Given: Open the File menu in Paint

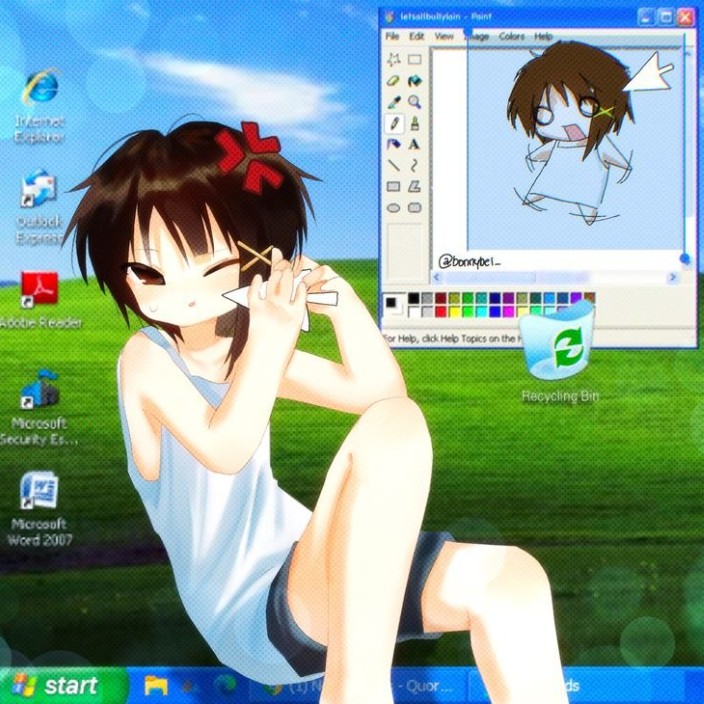Looking at the screenshot, I should [392, 36].
